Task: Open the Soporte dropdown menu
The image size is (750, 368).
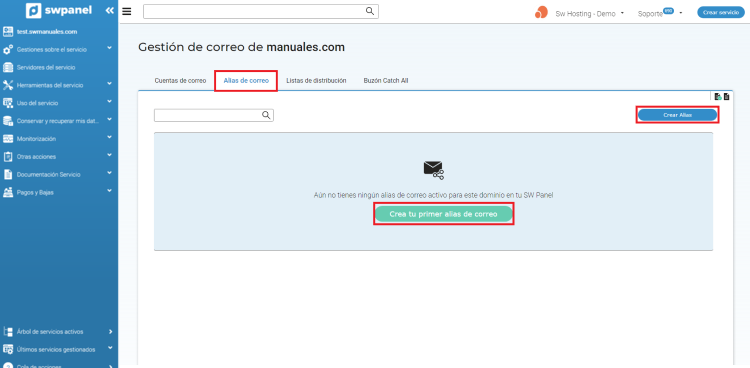Action: coord(660,13)
